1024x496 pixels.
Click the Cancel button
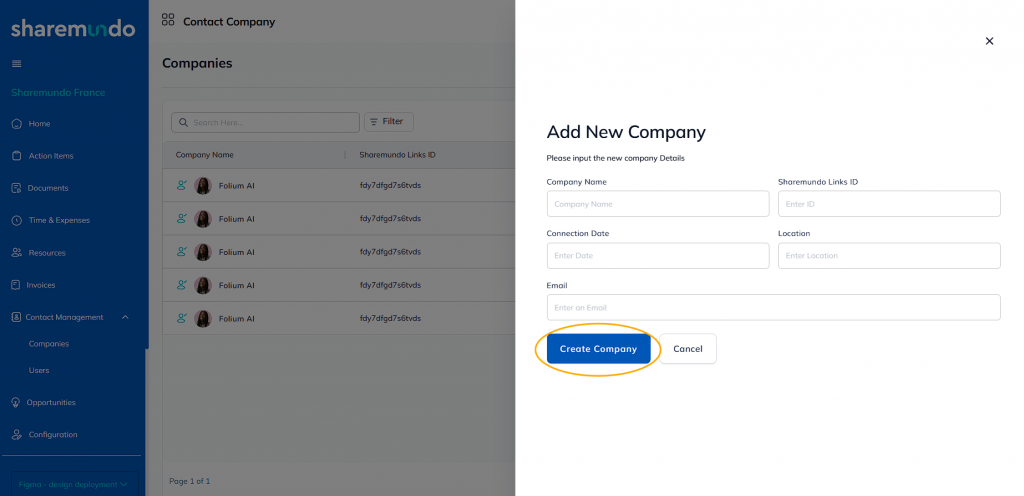(x=688, y=349)
